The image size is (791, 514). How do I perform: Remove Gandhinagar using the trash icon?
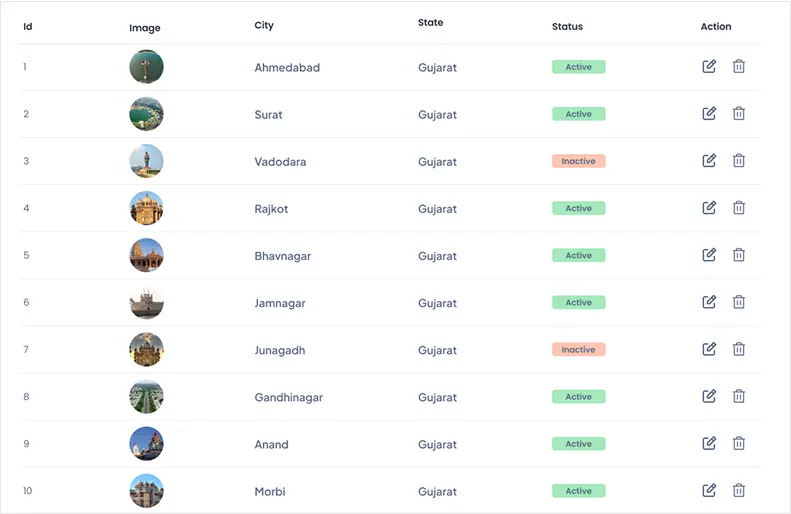coord(739,396)
